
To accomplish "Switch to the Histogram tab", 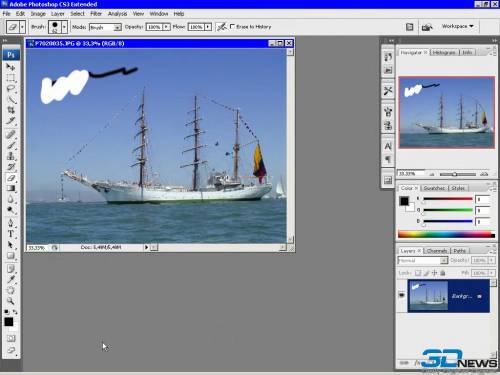I will 444,52.
